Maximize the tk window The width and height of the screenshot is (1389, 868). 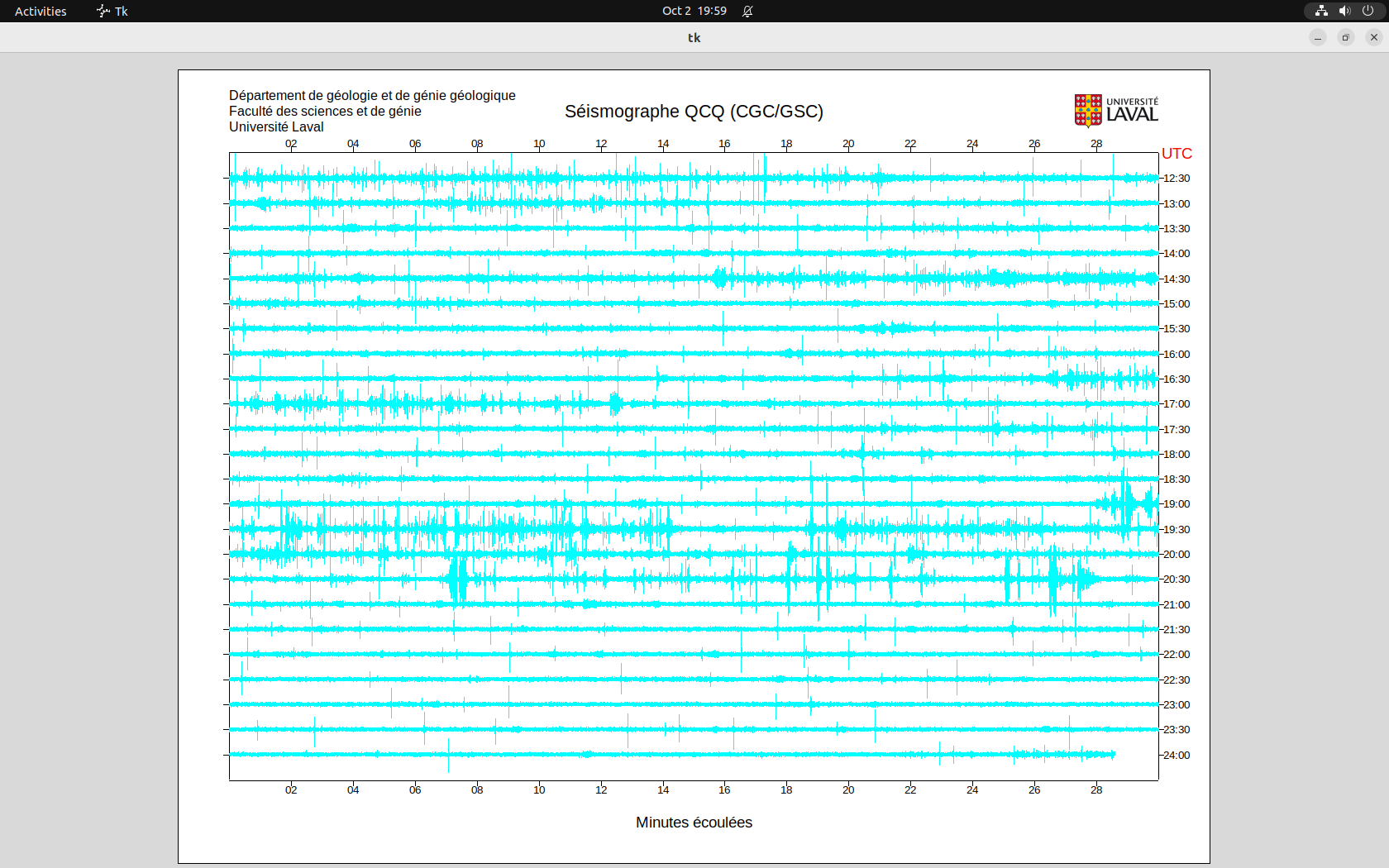click(1346, 37)
